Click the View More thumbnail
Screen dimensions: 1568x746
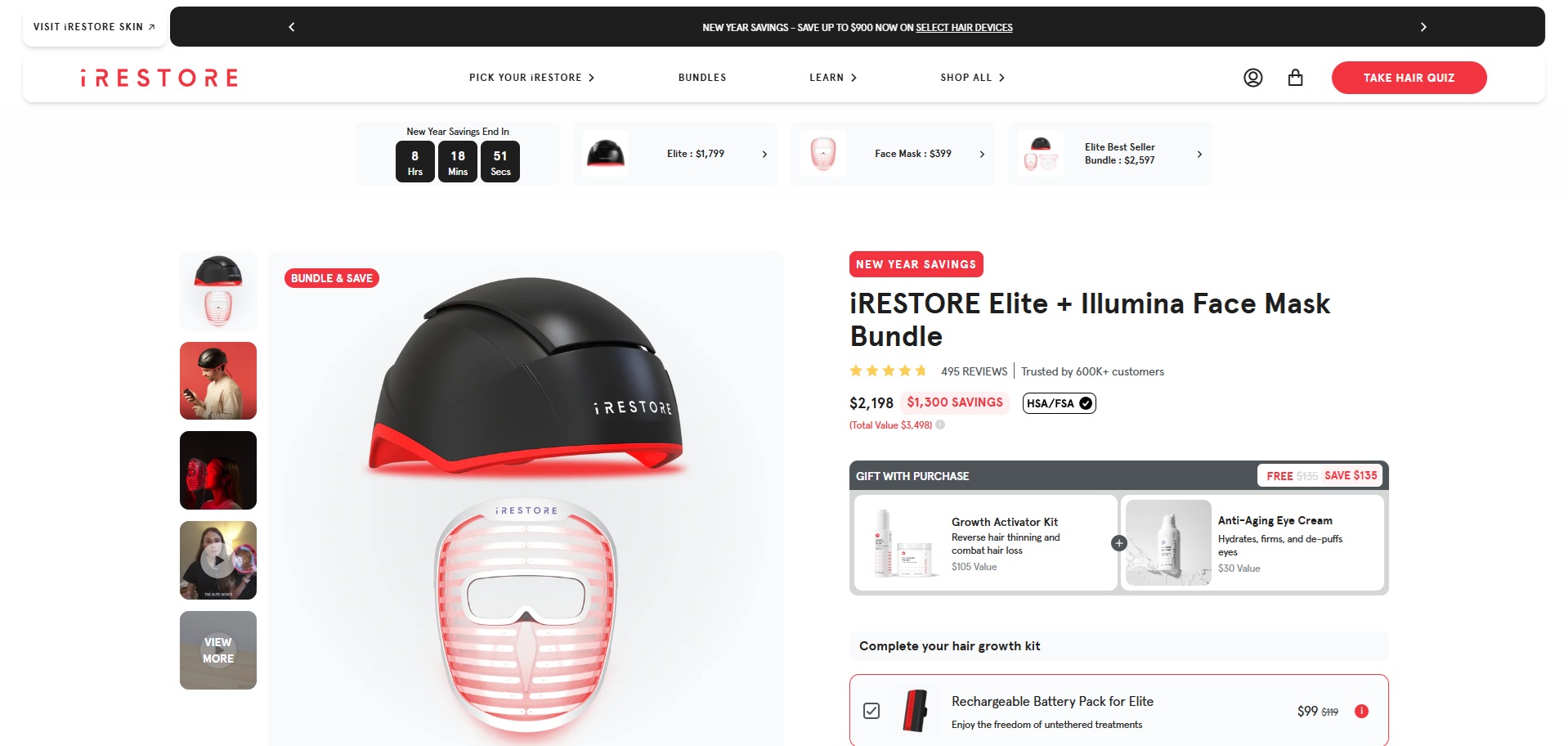tap(218, 650)
